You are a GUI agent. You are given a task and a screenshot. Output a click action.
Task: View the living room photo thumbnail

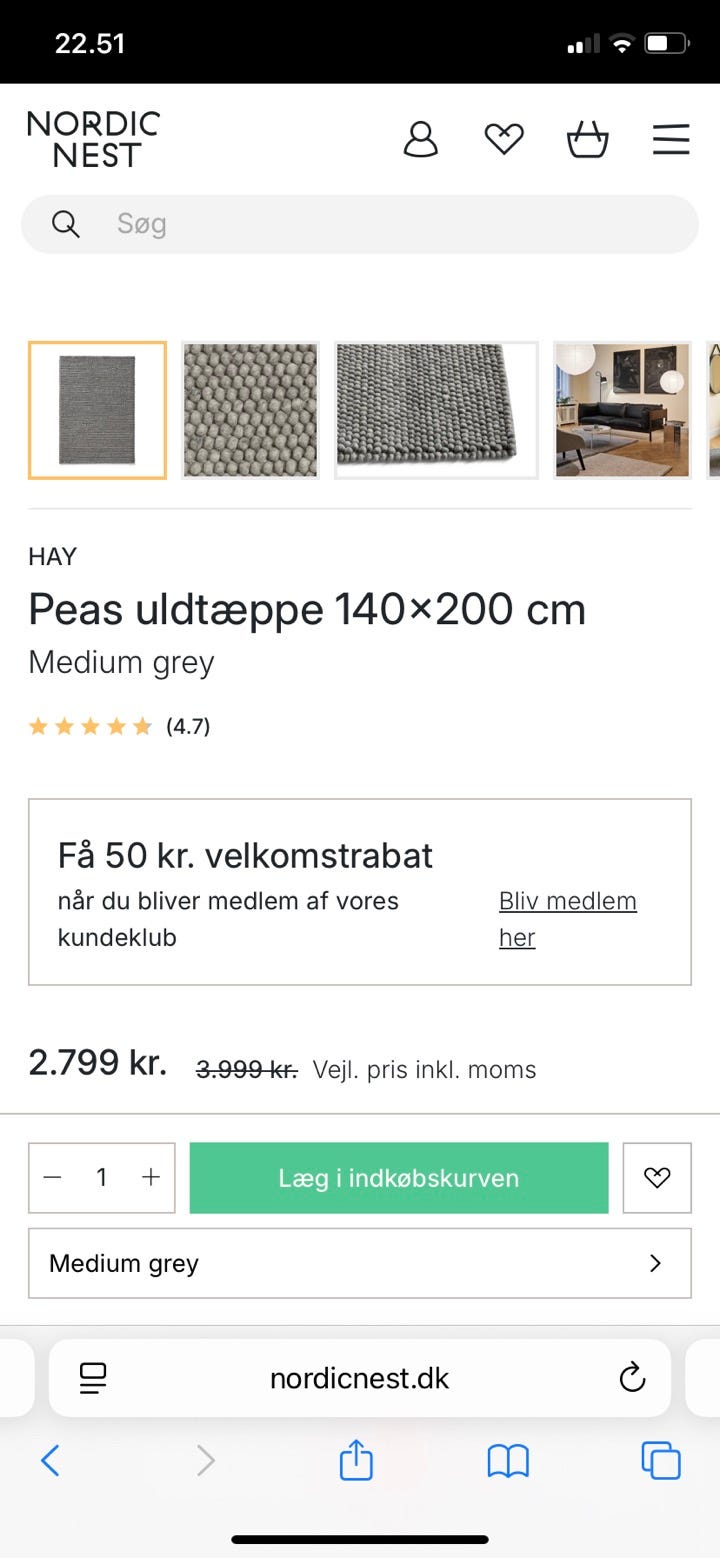point(622,410)
